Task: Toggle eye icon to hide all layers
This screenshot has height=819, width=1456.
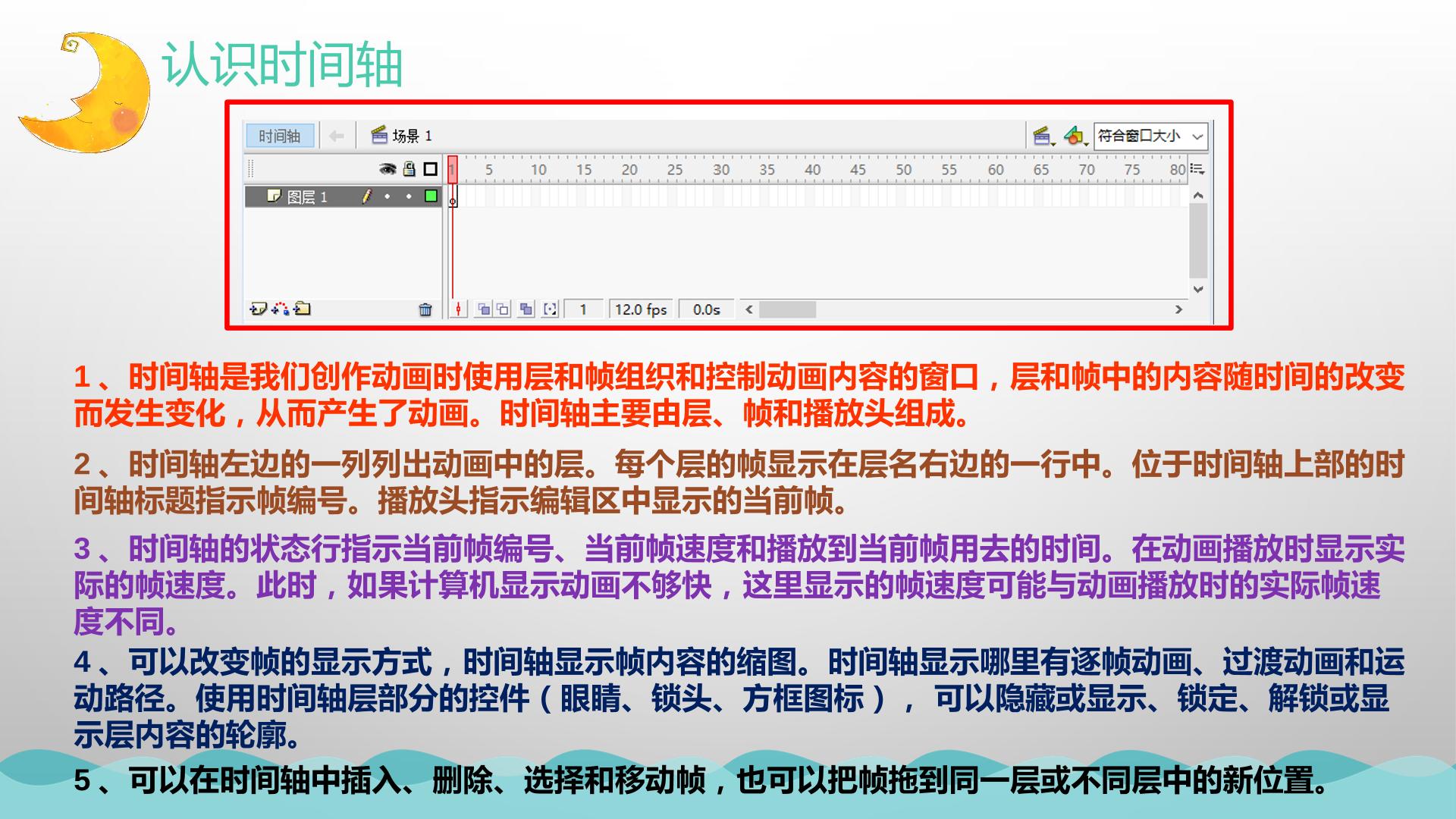Action: (x=388, y=169)
